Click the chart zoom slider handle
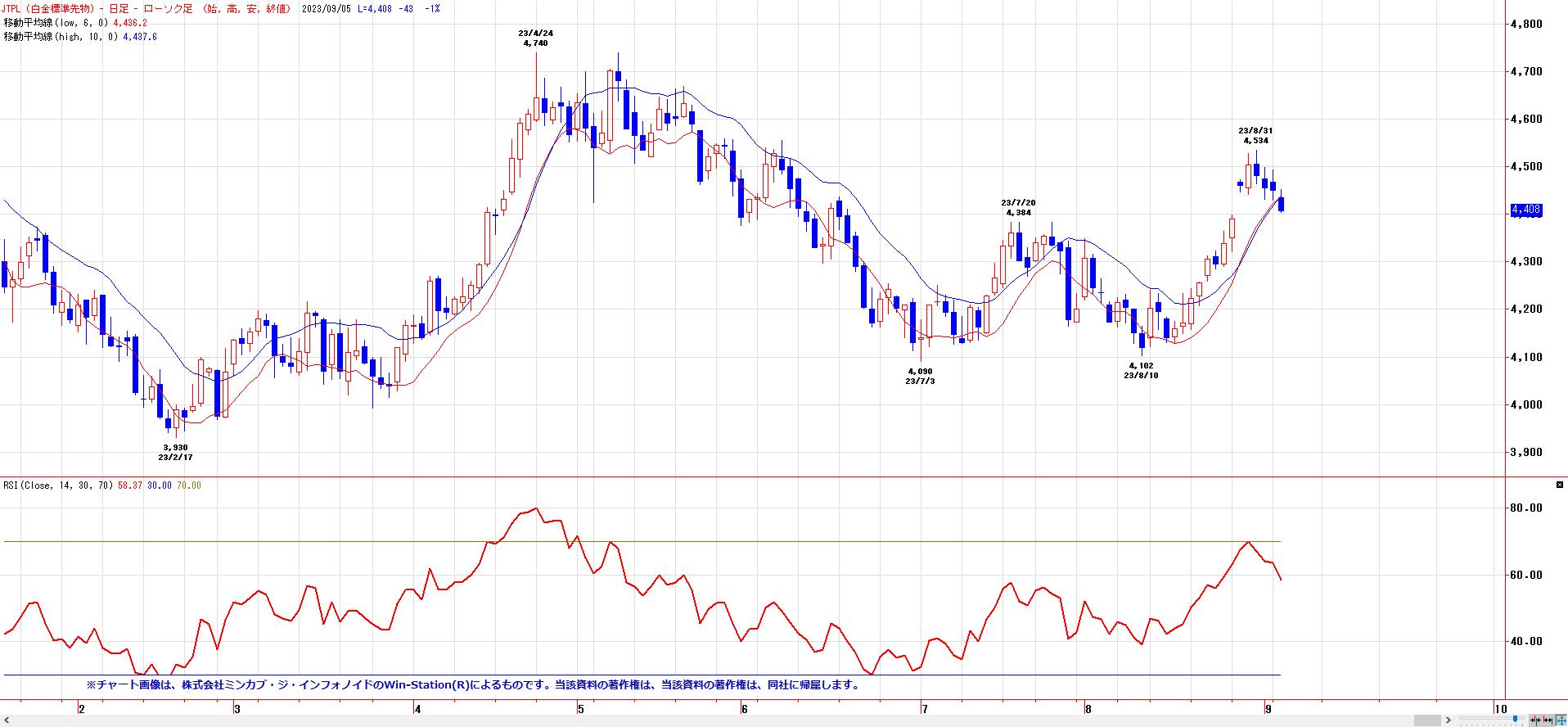Viewport: 1568px width, 727px height. point(1515,720)
